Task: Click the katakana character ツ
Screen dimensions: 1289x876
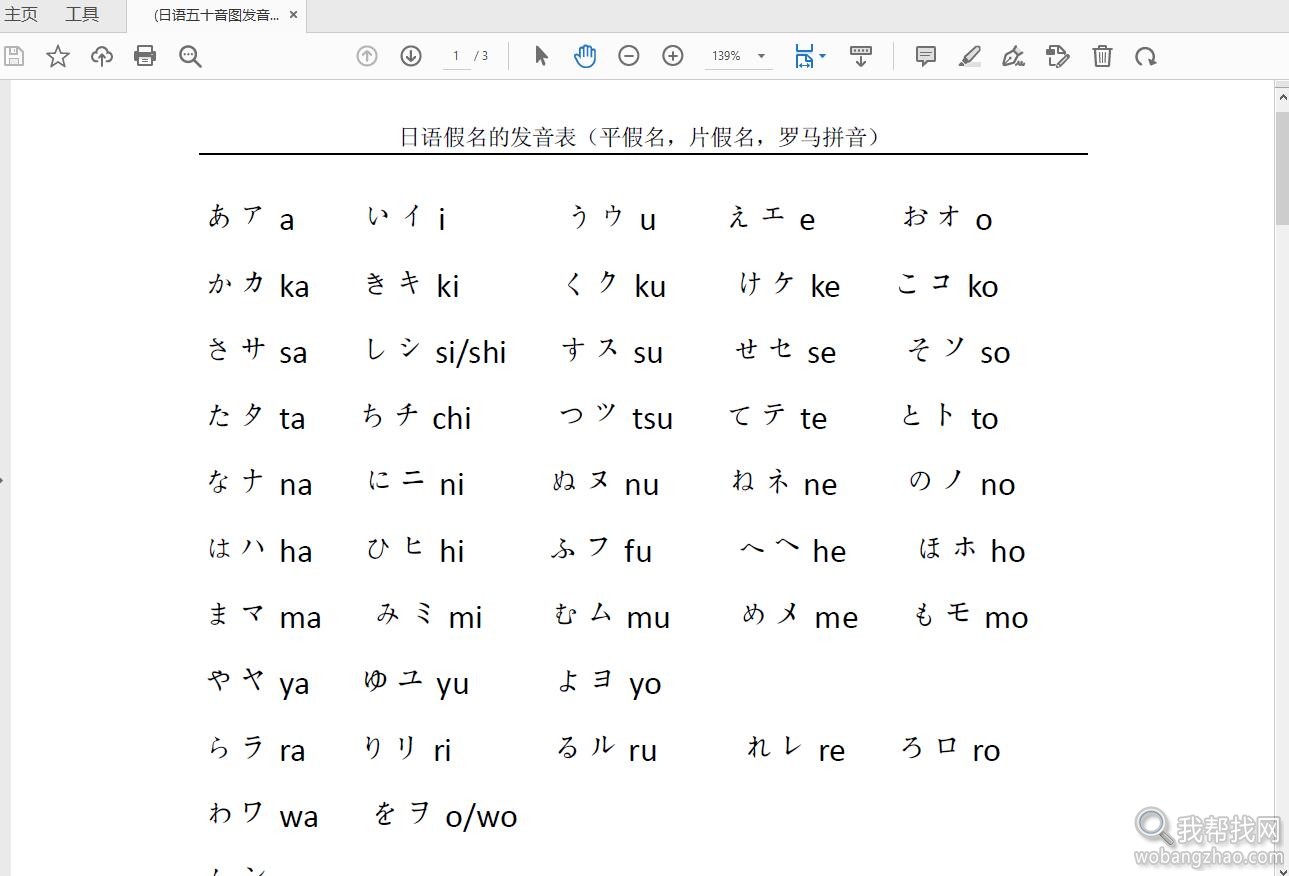Action: tap(606, 413)
